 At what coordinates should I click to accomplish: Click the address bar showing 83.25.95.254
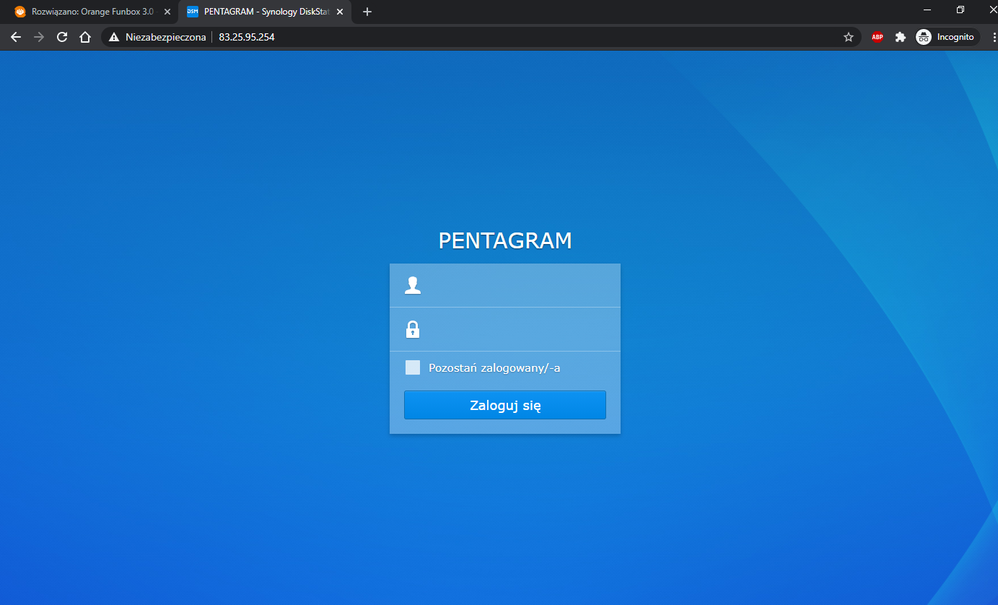(500, 37)
